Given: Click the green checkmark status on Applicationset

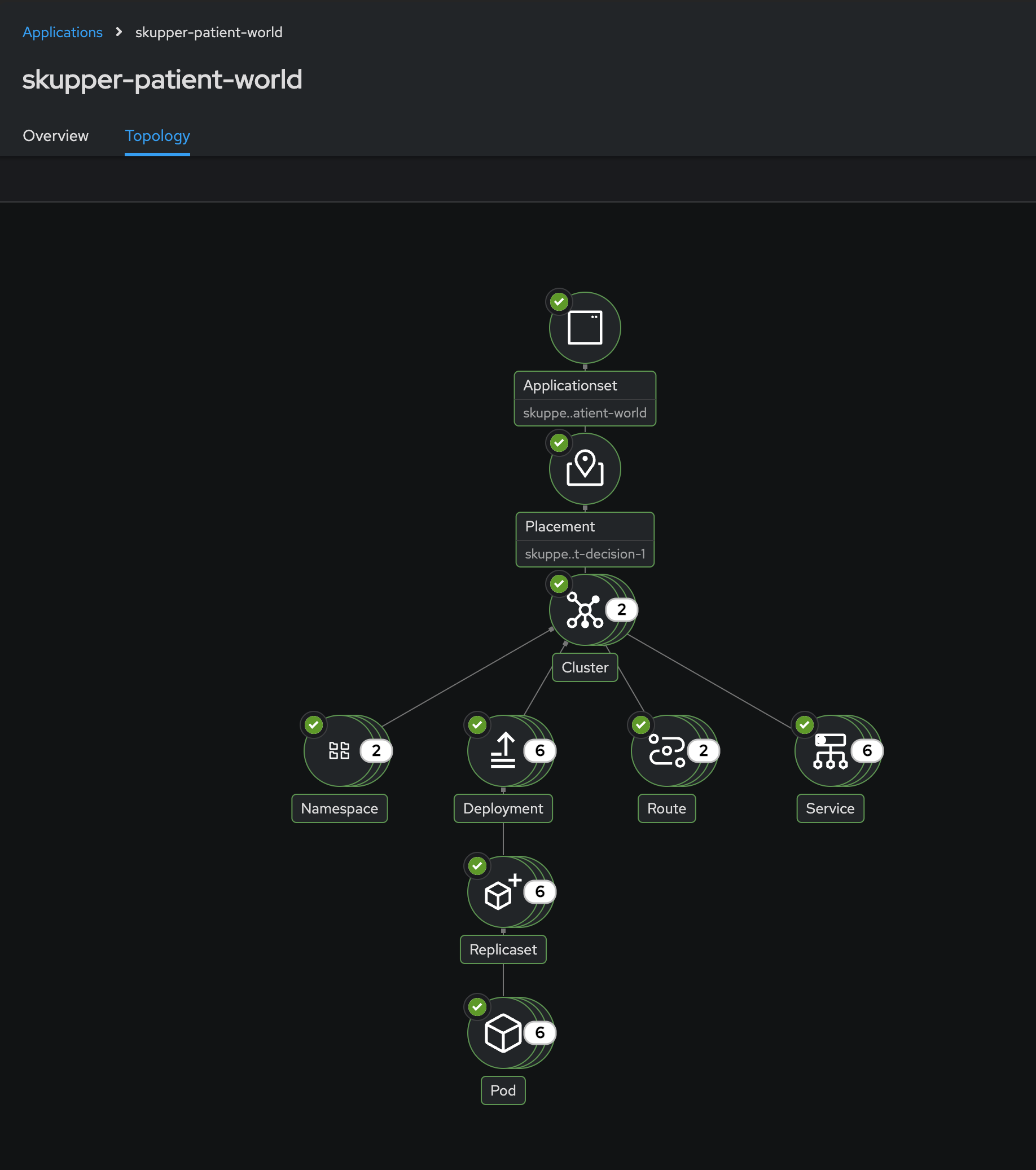Looking at the screenshot, I should pos(559,302).
